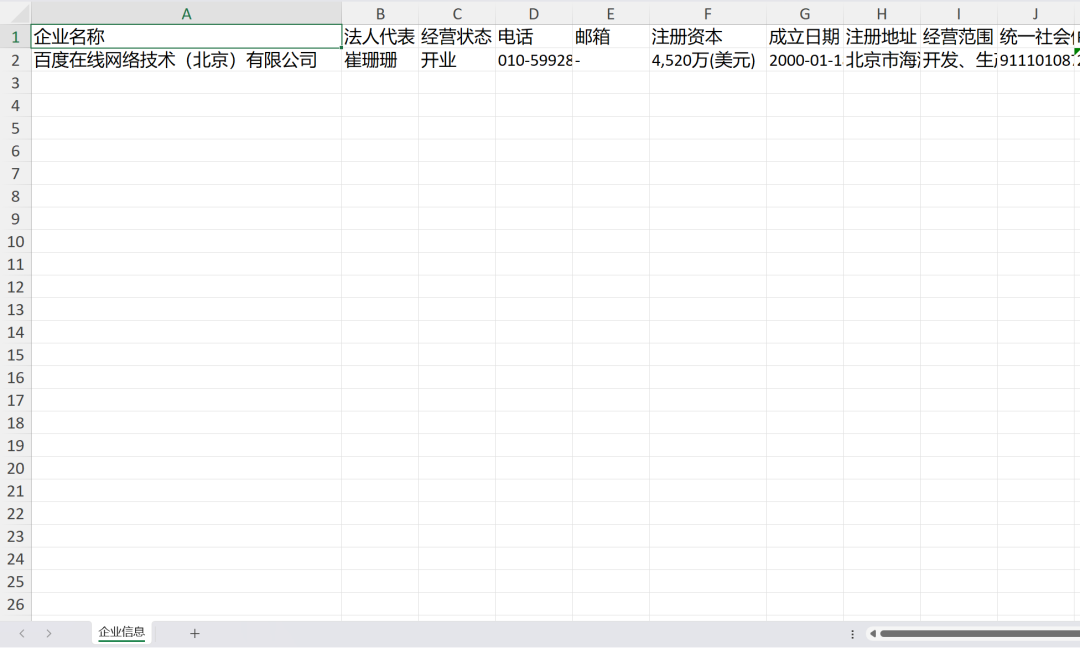Viewport: 1080px width, 648px height.
Task: Select the 企业信息 sheet tab
Action: coord(121,632)
